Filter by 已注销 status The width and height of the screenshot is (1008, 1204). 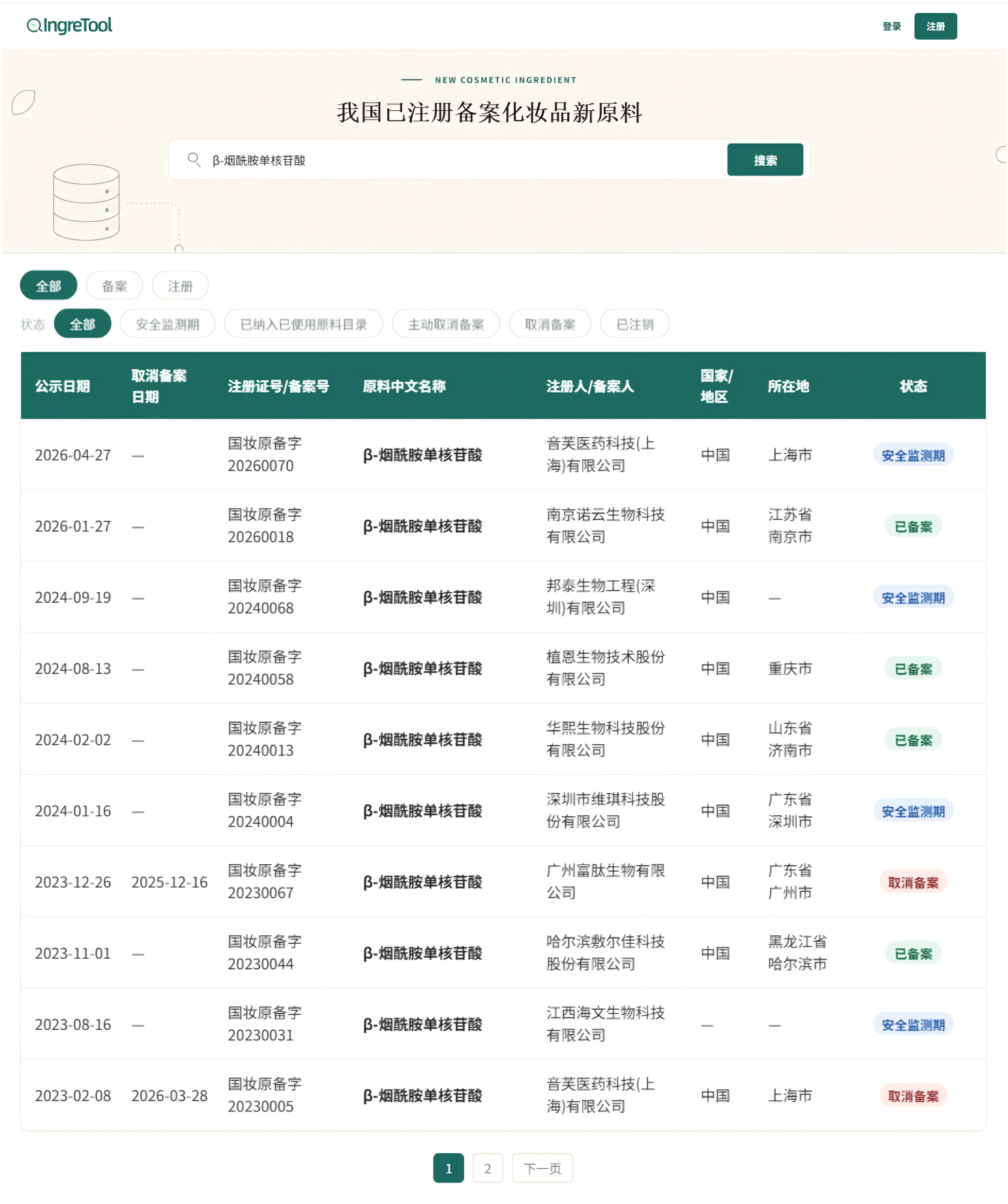(635, 324)
